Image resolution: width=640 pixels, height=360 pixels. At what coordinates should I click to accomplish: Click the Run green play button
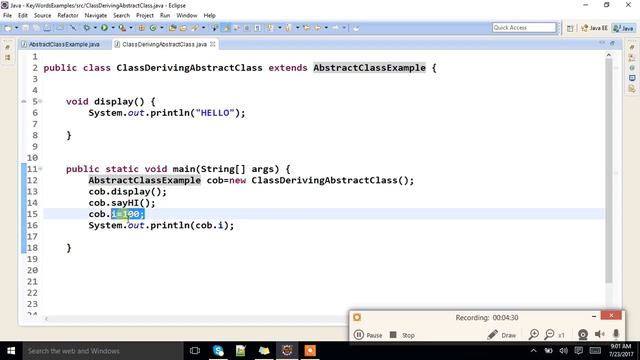tap(104, 28)
